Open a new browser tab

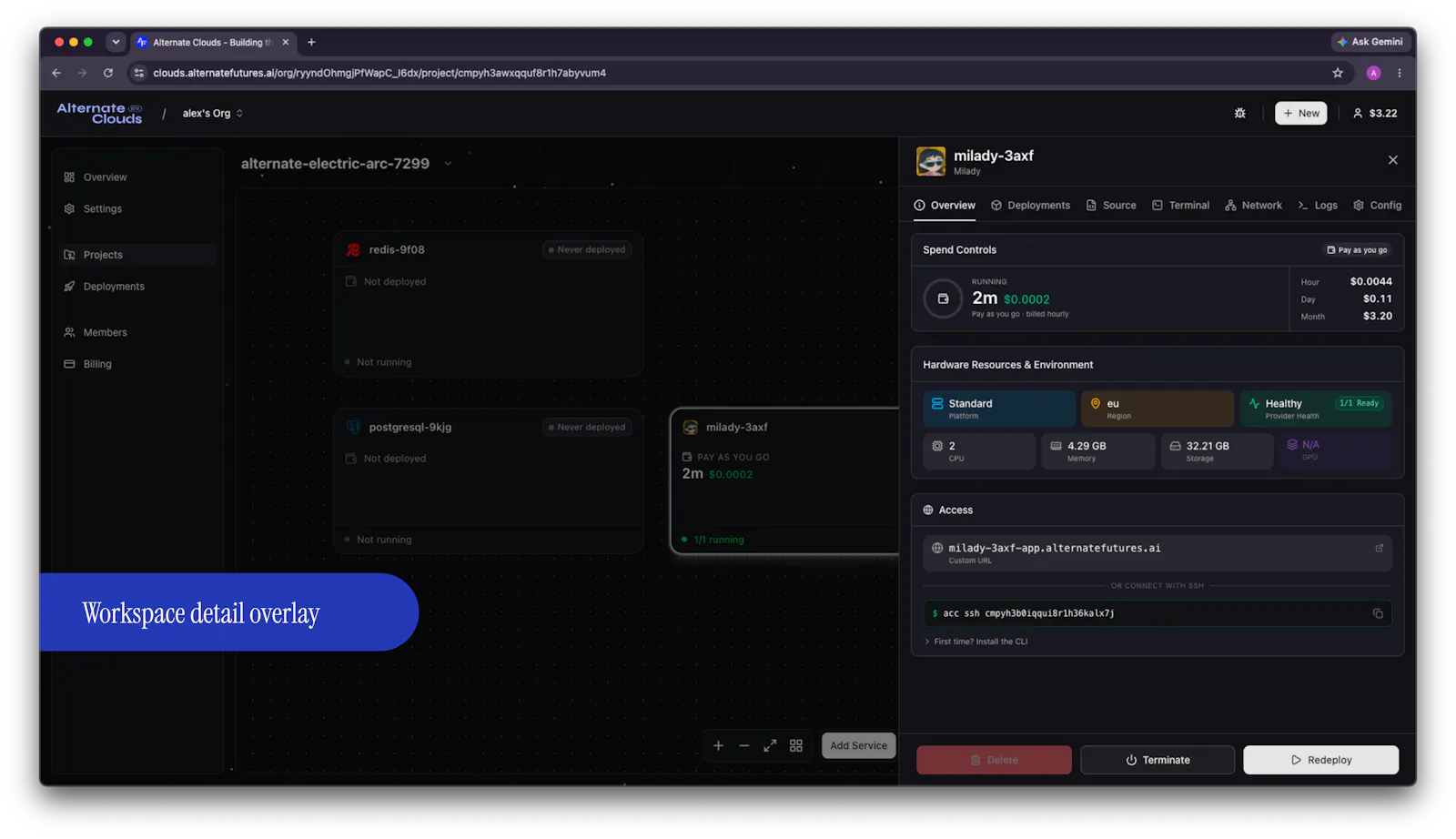click(311, 42)
